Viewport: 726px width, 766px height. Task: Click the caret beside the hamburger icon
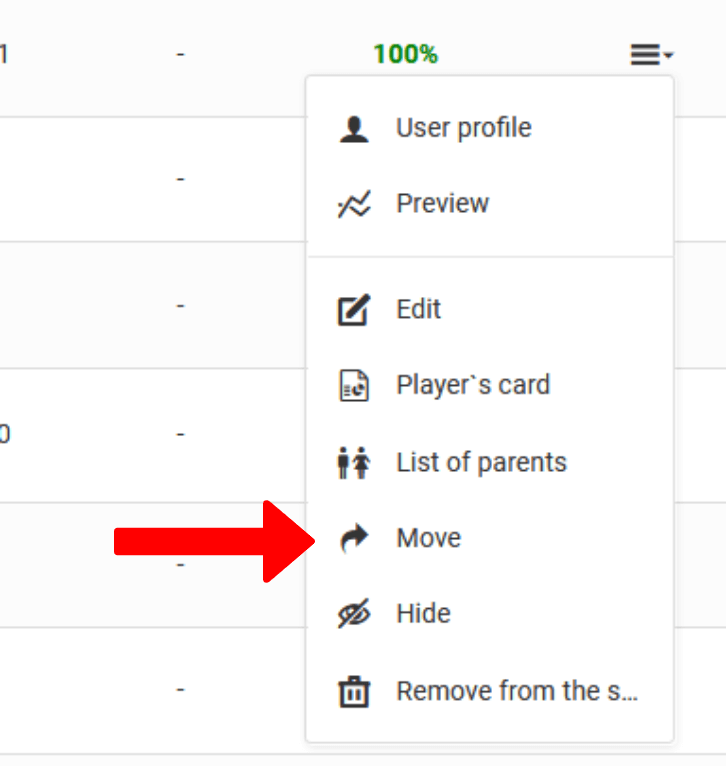(669, 56)
